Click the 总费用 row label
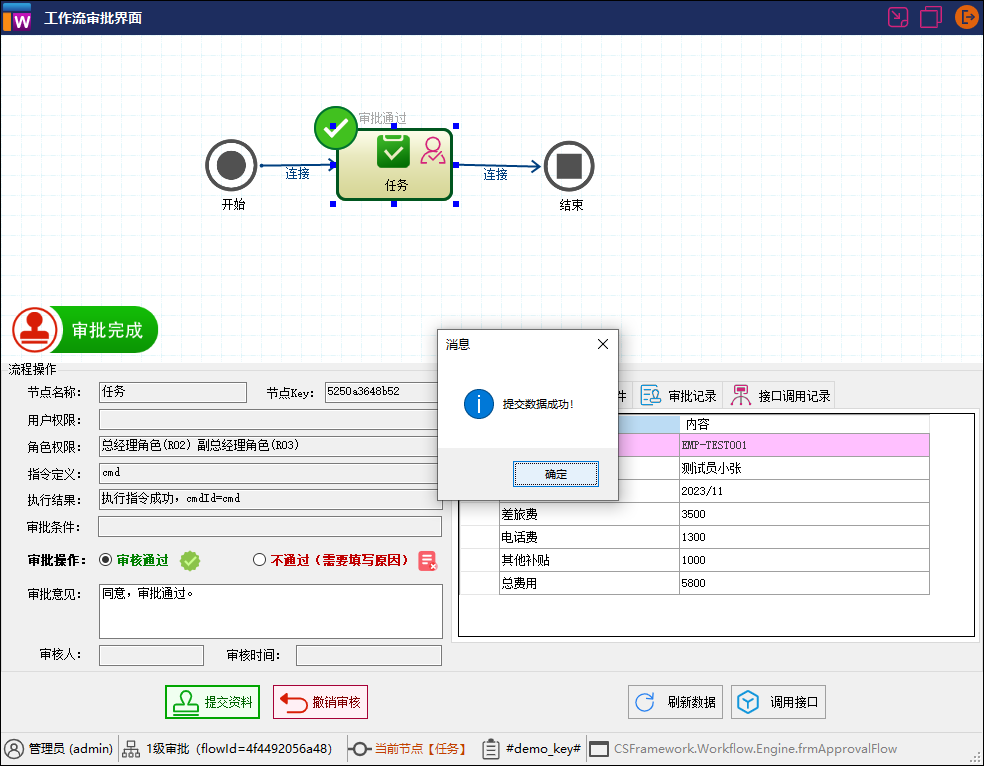This screenshot has width=984, height=766. [x=589, y=583]
